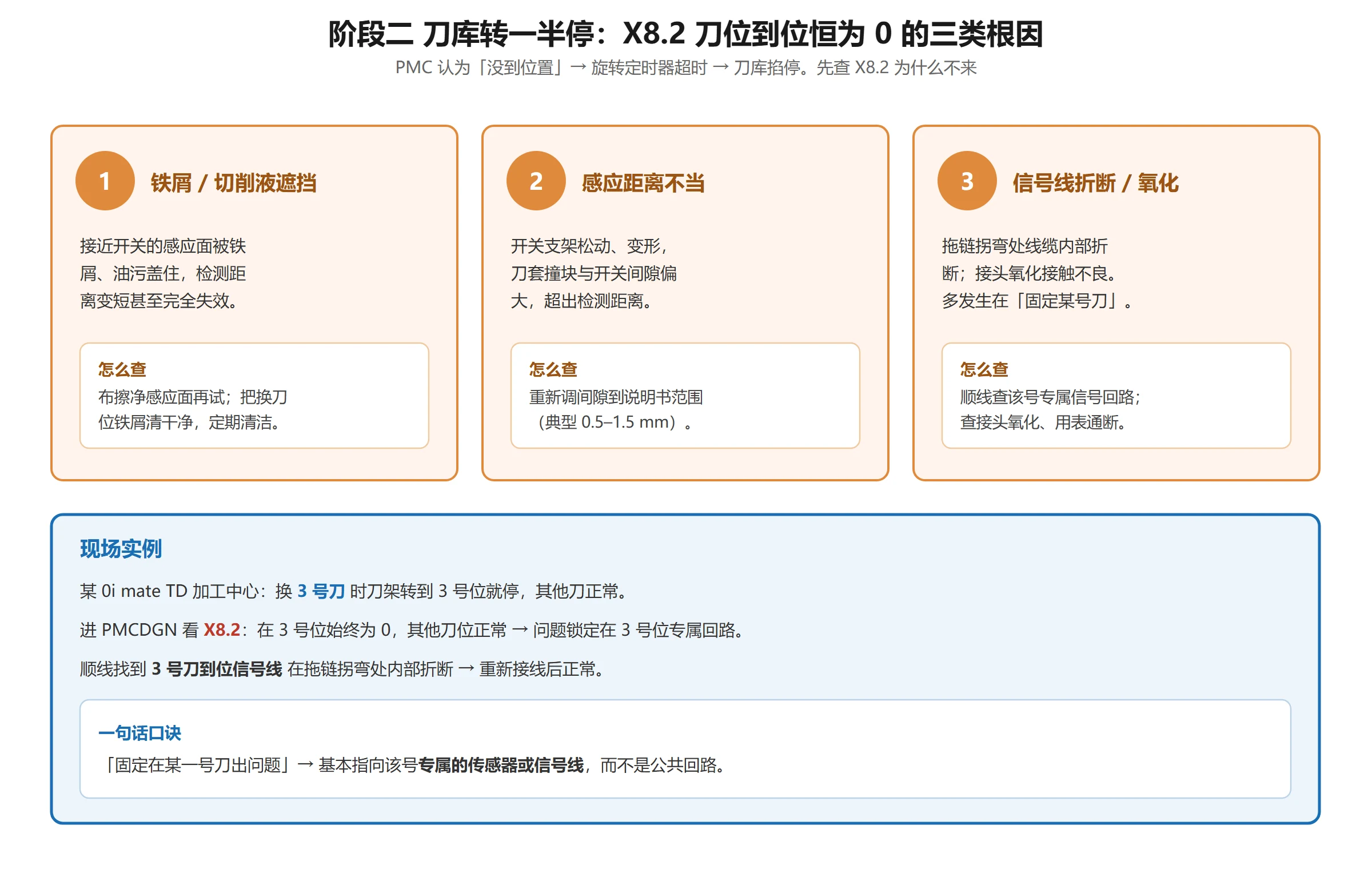
Task: Click the subtitle starting with PMC 认为
Action: click(686, 67)
